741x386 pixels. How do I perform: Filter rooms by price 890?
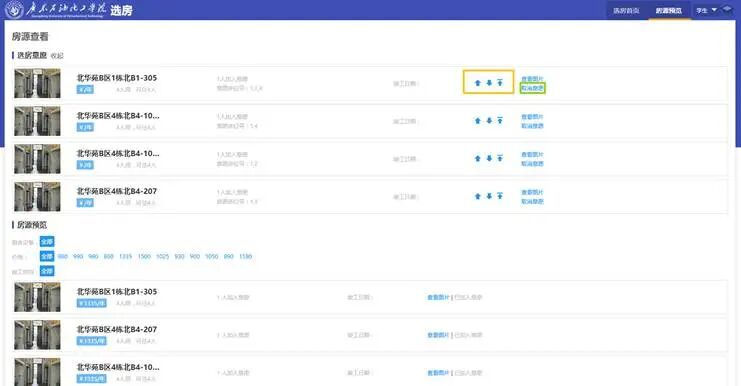pos(229,257)
